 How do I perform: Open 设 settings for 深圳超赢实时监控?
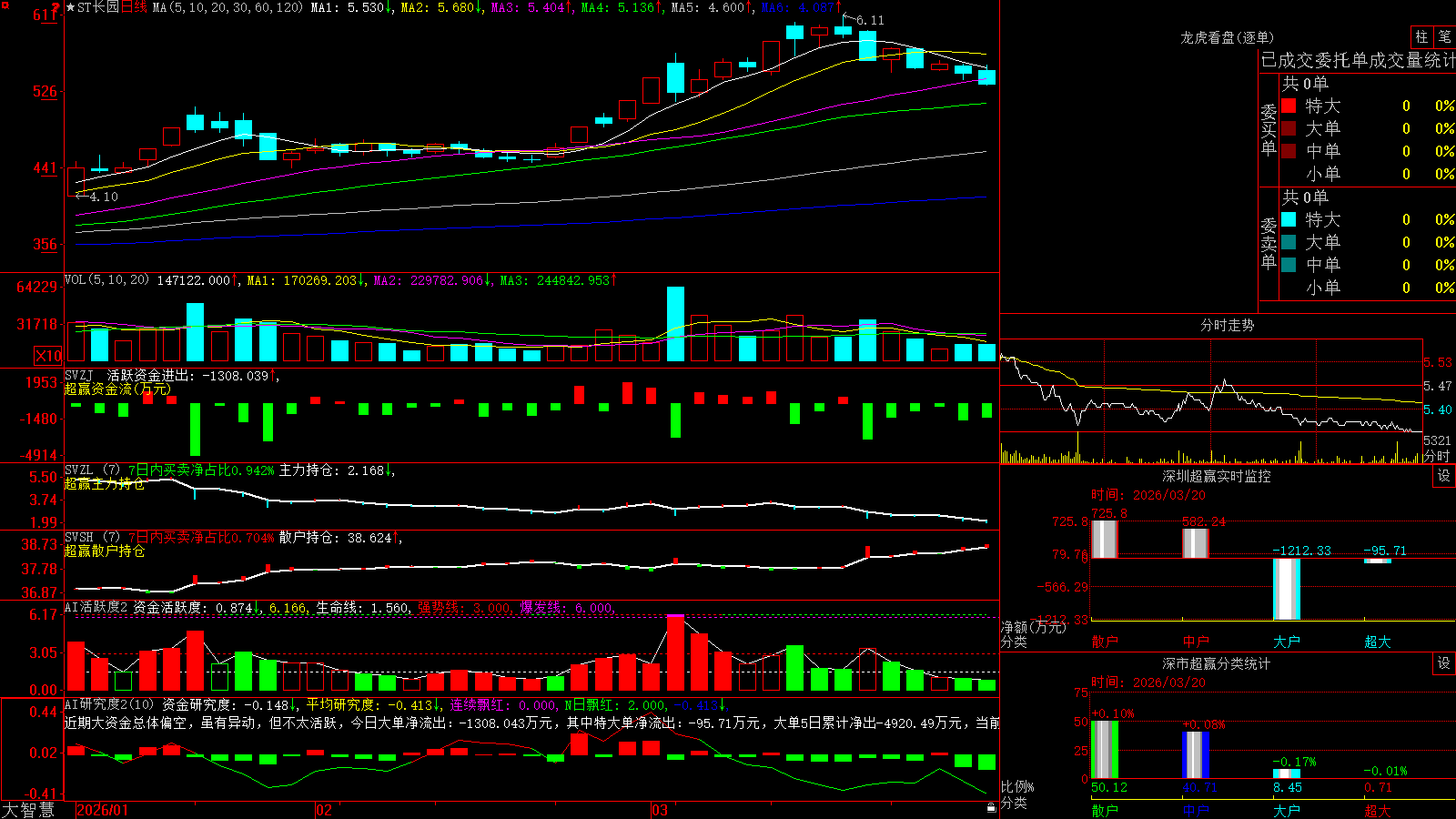tap(1444, 476)
